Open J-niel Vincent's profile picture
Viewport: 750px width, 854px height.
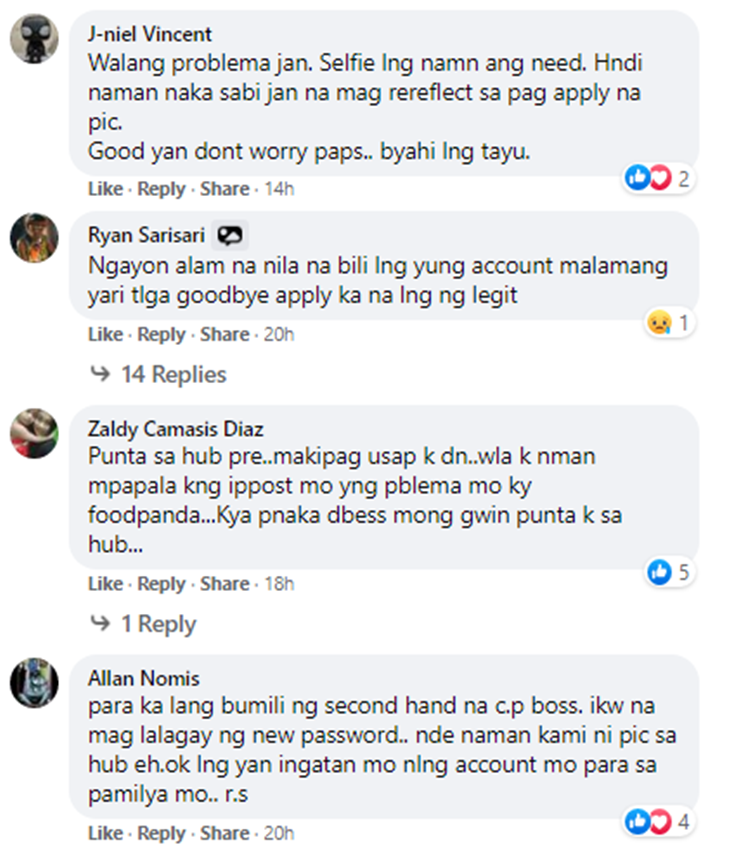(x=34, y=39)
